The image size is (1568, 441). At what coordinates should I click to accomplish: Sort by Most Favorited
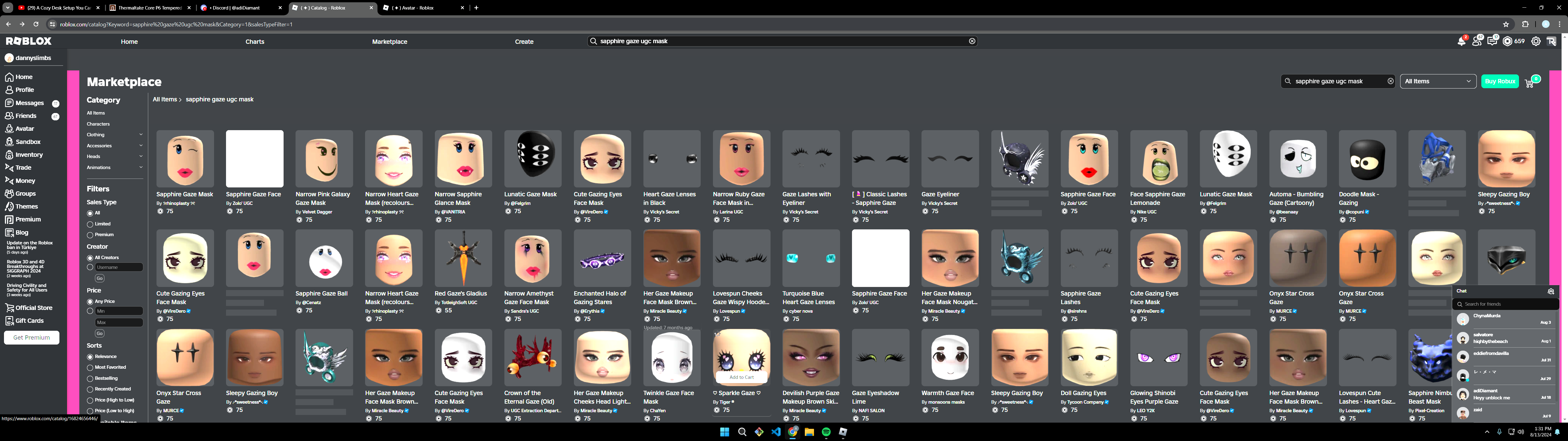[90, 368]
